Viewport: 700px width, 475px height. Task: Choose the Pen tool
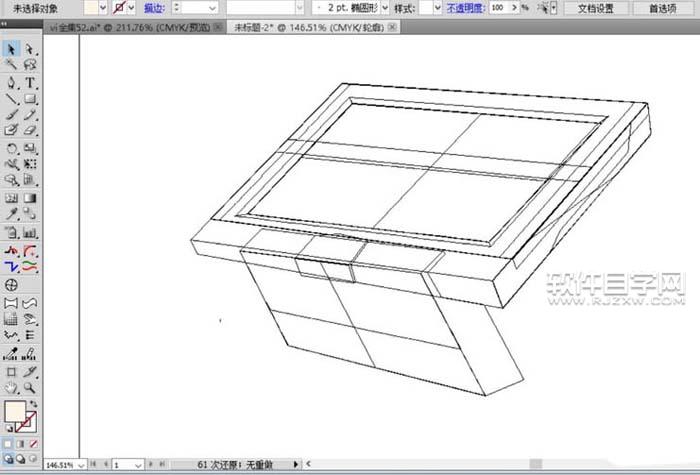coord(11,82)
